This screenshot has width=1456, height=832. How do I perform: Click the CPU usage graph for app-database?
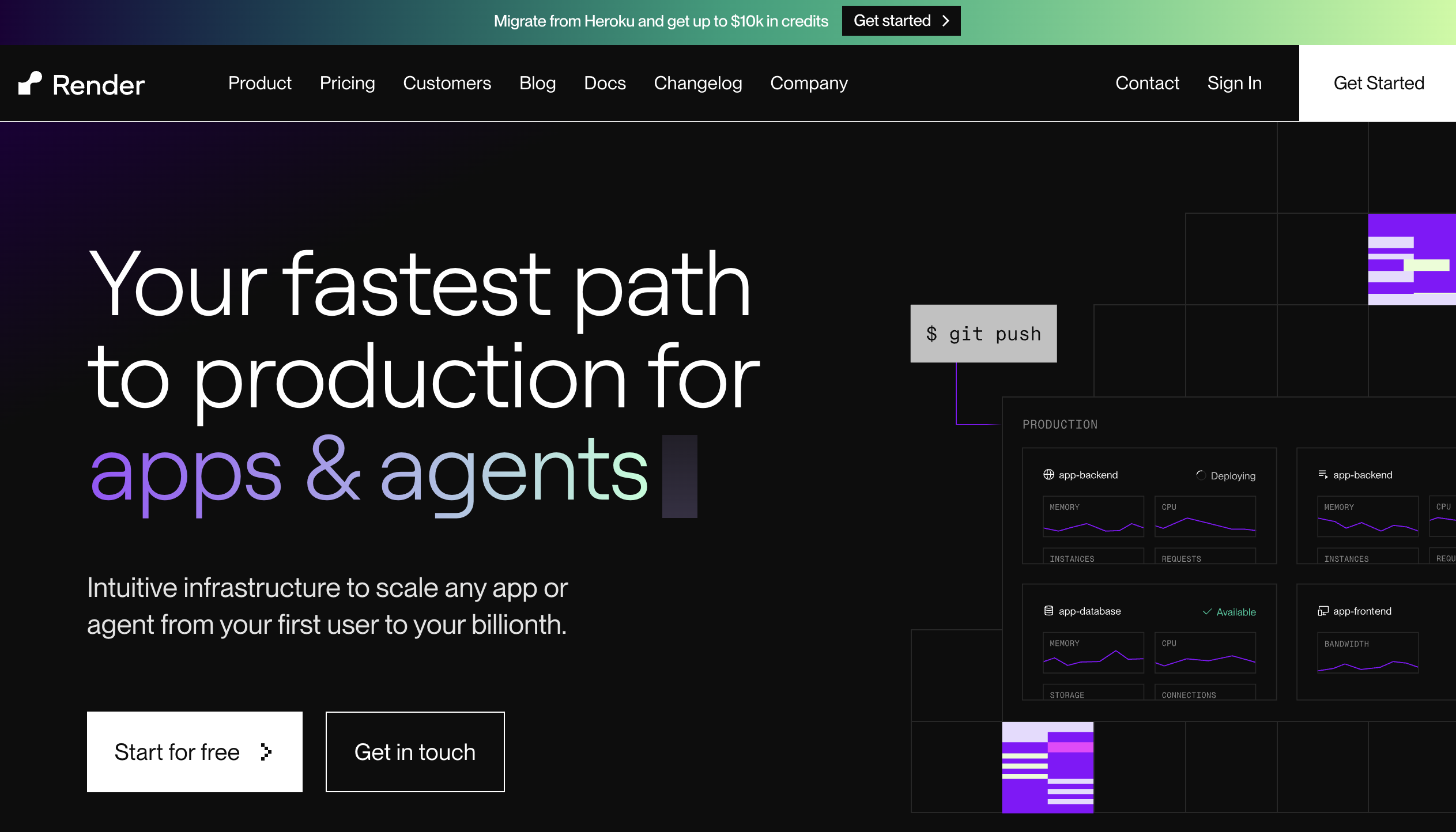(1205, 653)
